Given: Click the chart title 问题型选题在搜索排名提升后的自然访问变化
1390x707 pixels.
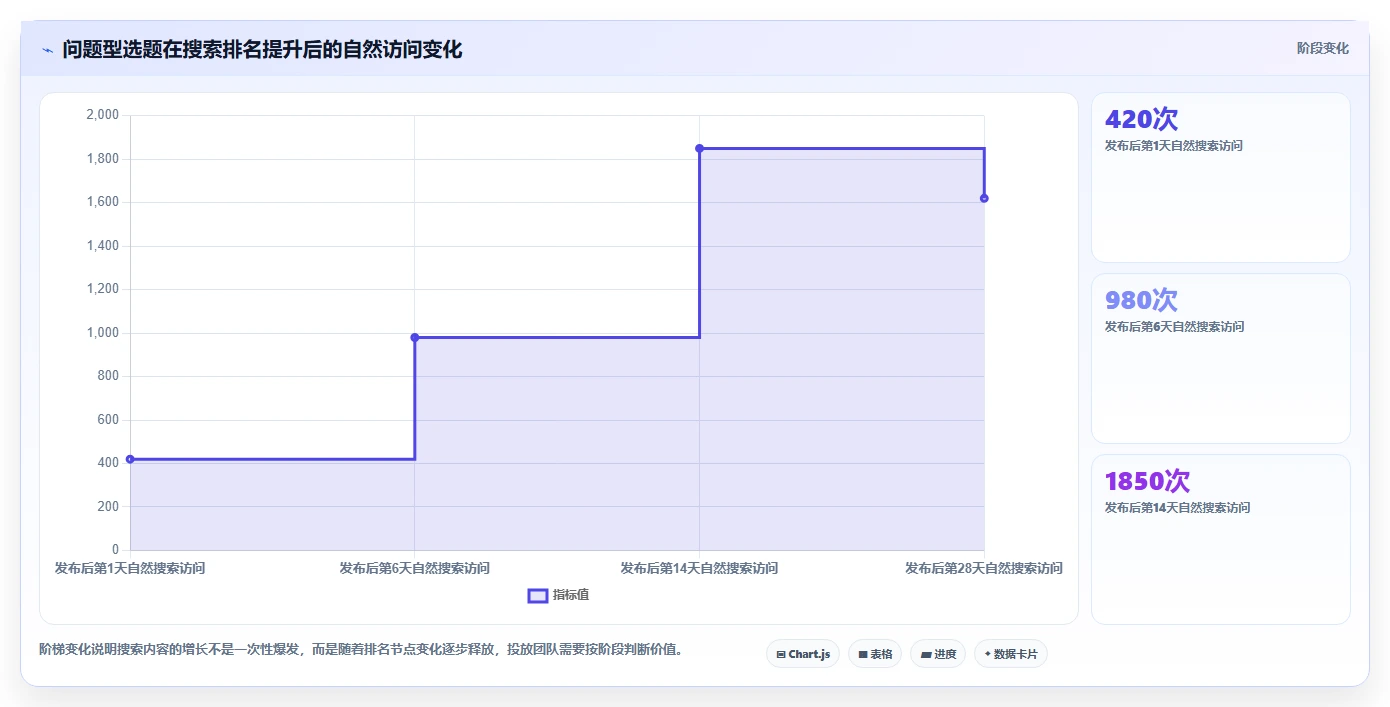Looking at the screenshot, I should [262, 49].
